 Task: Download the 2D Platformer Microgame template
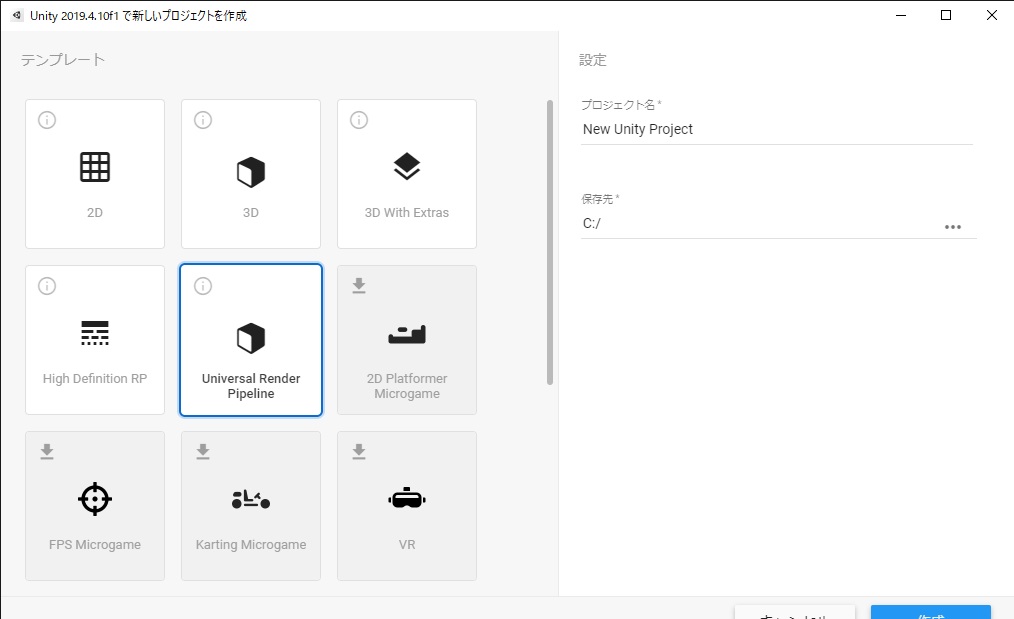point(359,285)
